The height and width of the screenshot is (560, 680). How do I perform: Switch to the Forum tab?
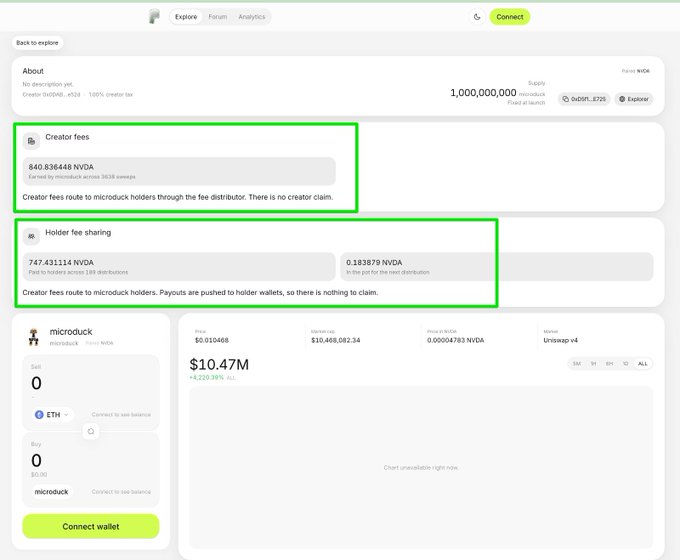click(218, 17)
